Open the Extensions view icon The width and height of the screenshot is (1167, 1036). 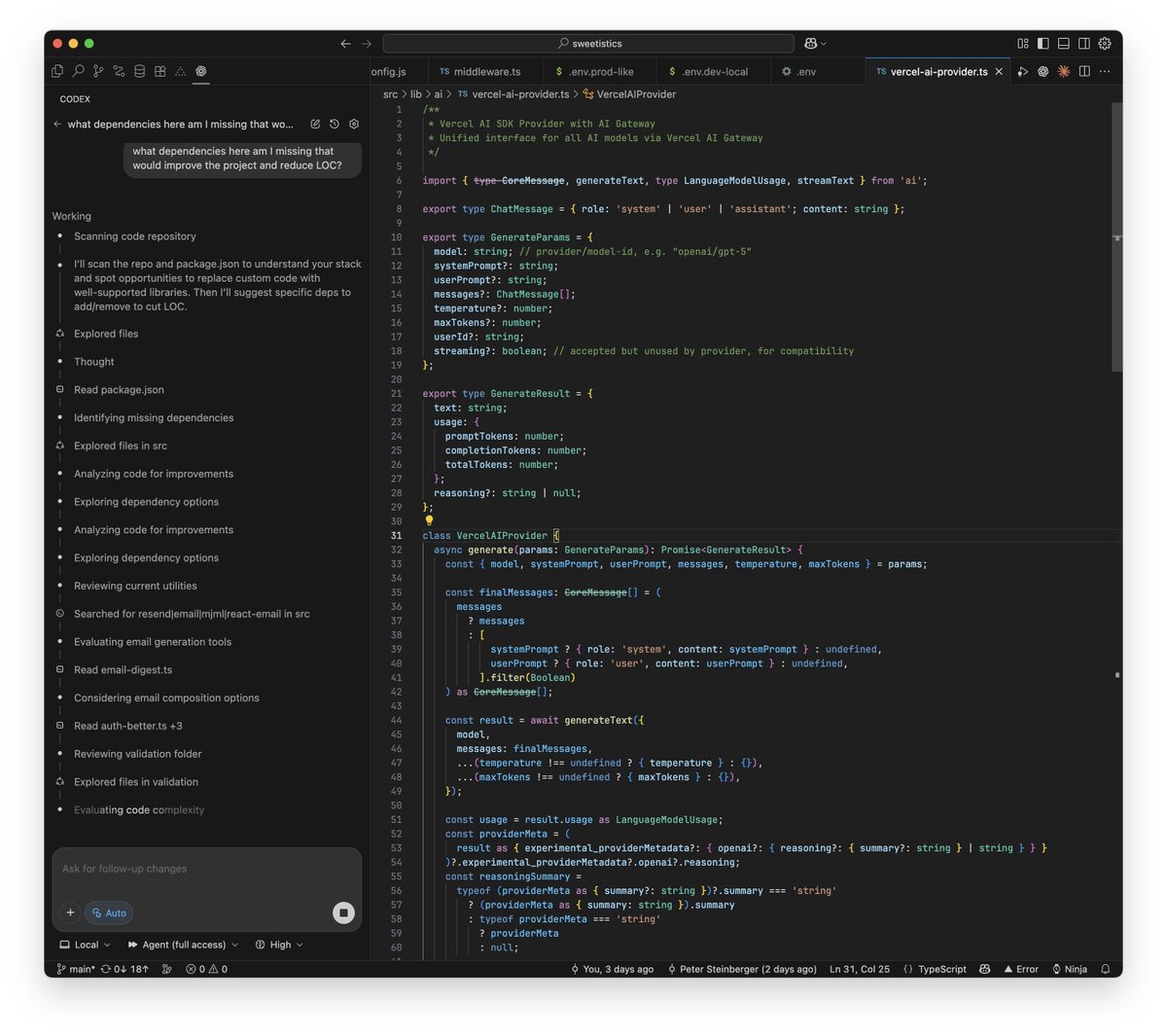(x=159, y=71)
